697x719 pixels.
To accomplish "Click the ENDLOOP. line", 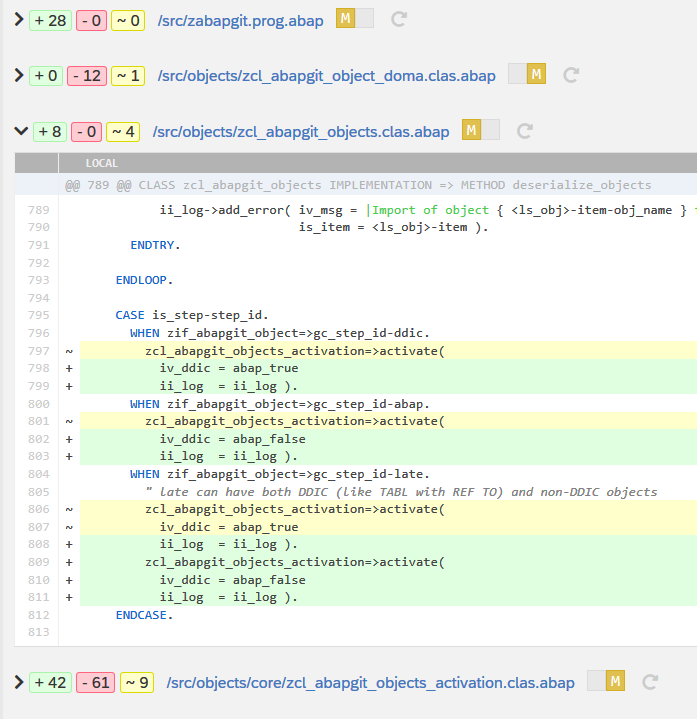I will click(144, 280).
